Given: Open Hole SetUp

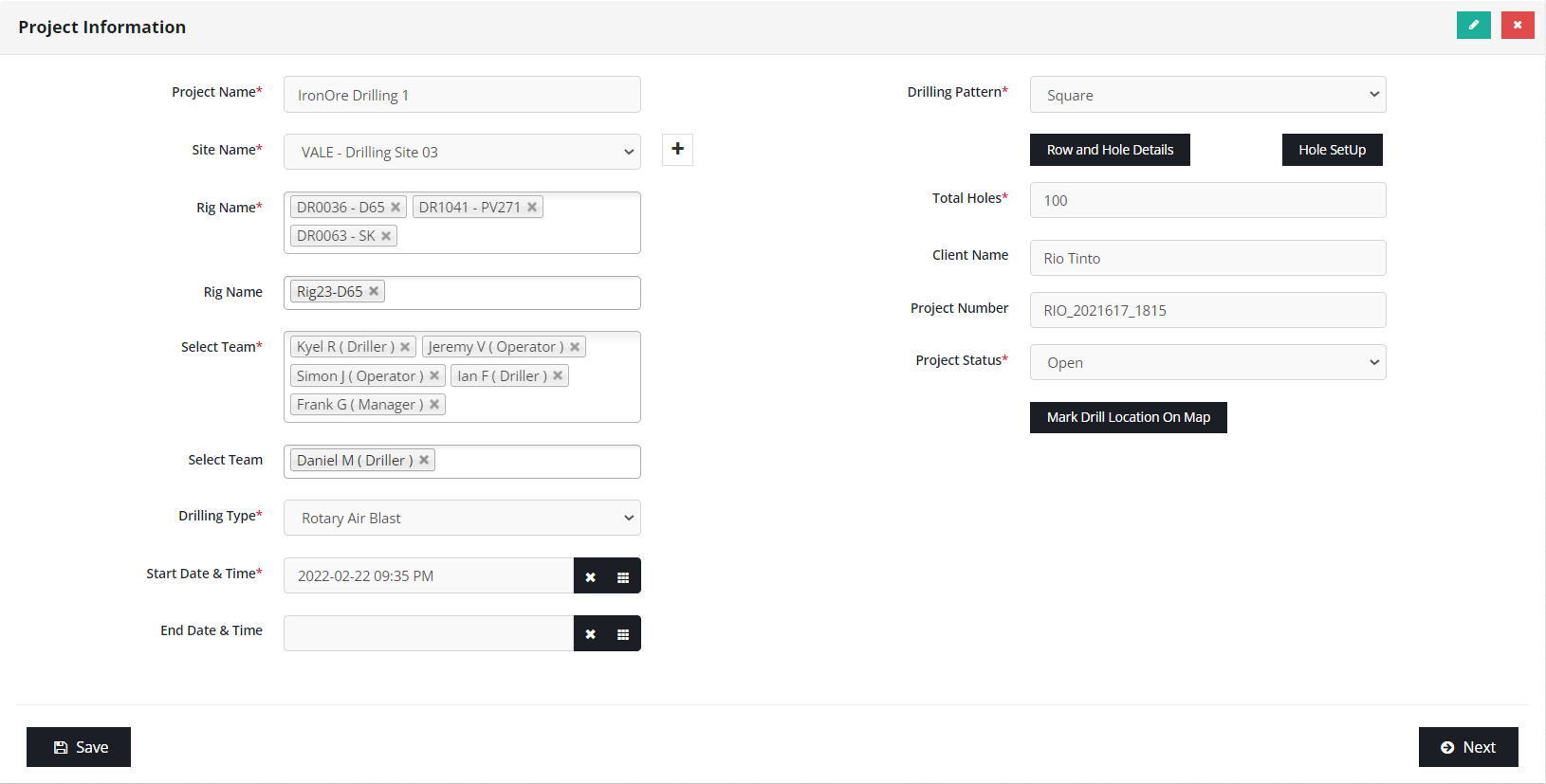Looking at the screenshot, I should (1332, 150).
